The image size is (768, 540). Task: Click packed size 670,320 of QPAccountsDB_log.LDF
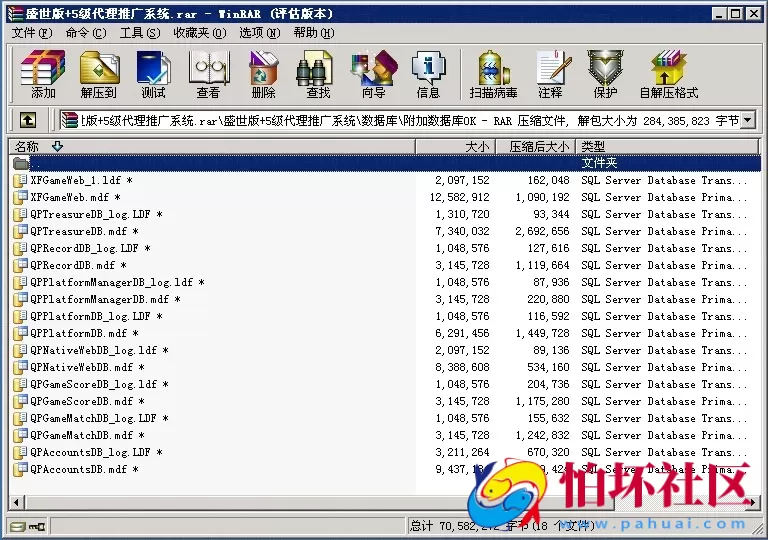coord(549,452)
